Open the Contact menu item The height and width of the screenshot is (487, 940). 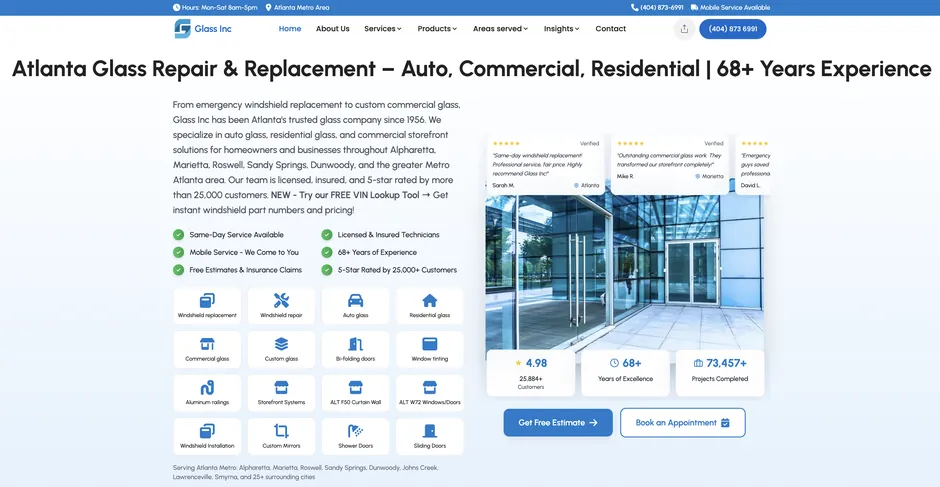pyautogui.click(x=611, y=29)
